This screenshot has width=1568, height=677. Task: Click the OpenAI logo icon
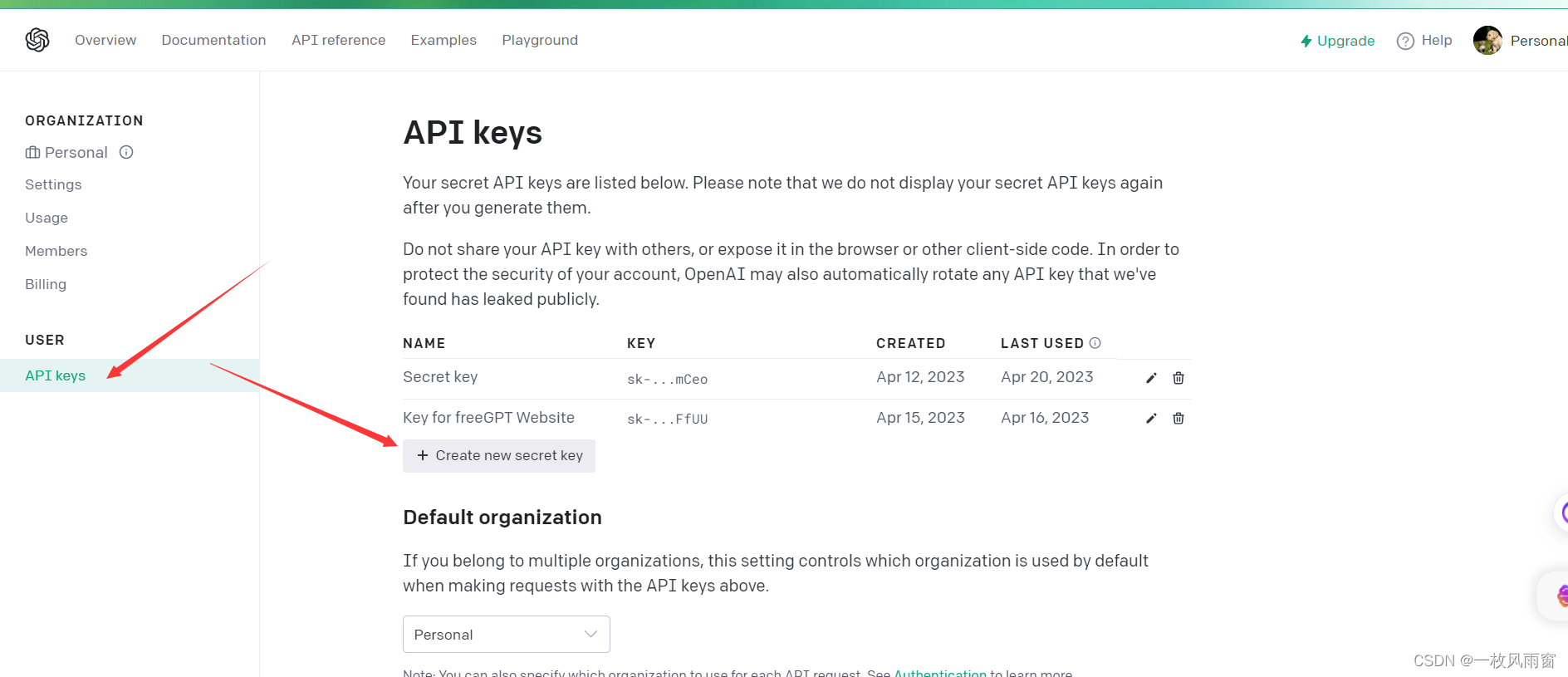pos(37,40)
